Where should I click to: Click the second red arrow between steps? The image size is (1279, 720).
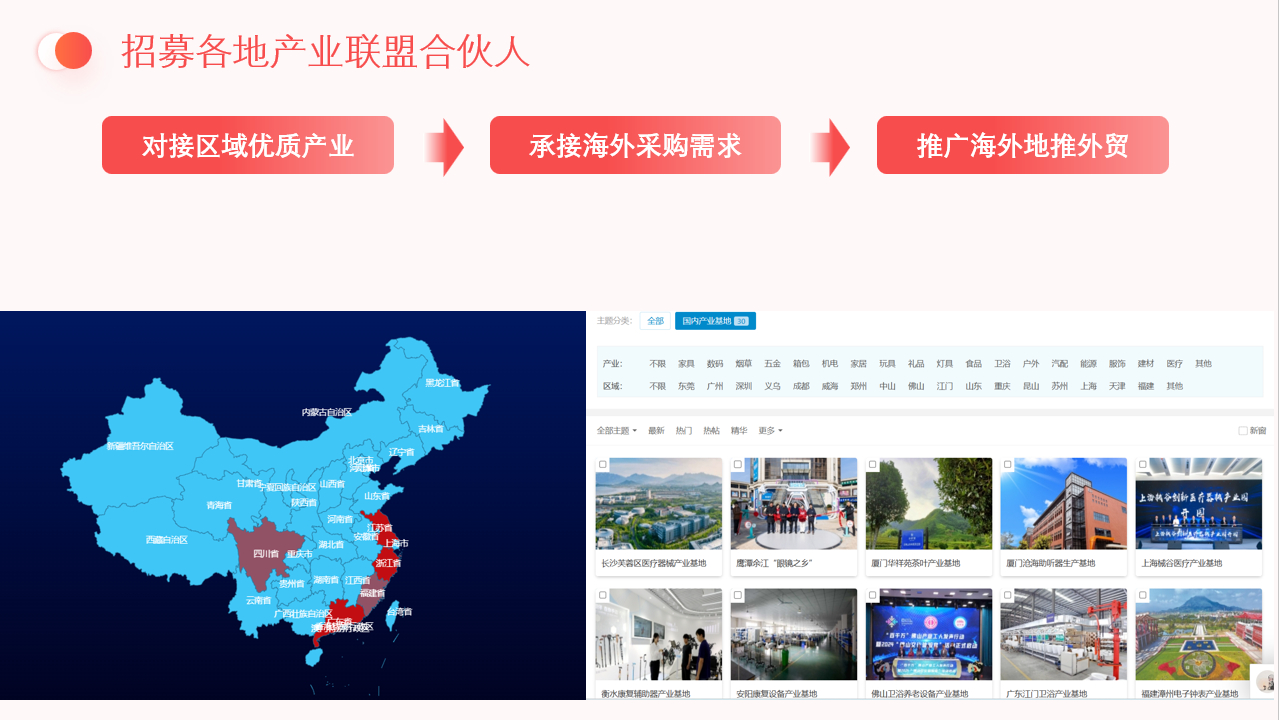click(x=830, y=147)
